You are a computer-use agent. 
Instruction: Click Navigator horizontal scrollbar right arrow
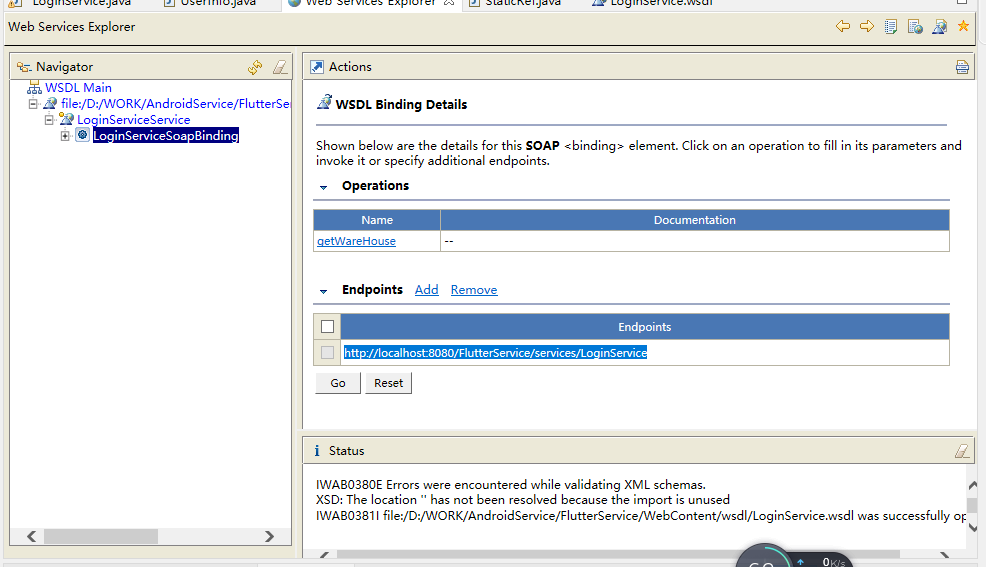(x=269, y=536)
